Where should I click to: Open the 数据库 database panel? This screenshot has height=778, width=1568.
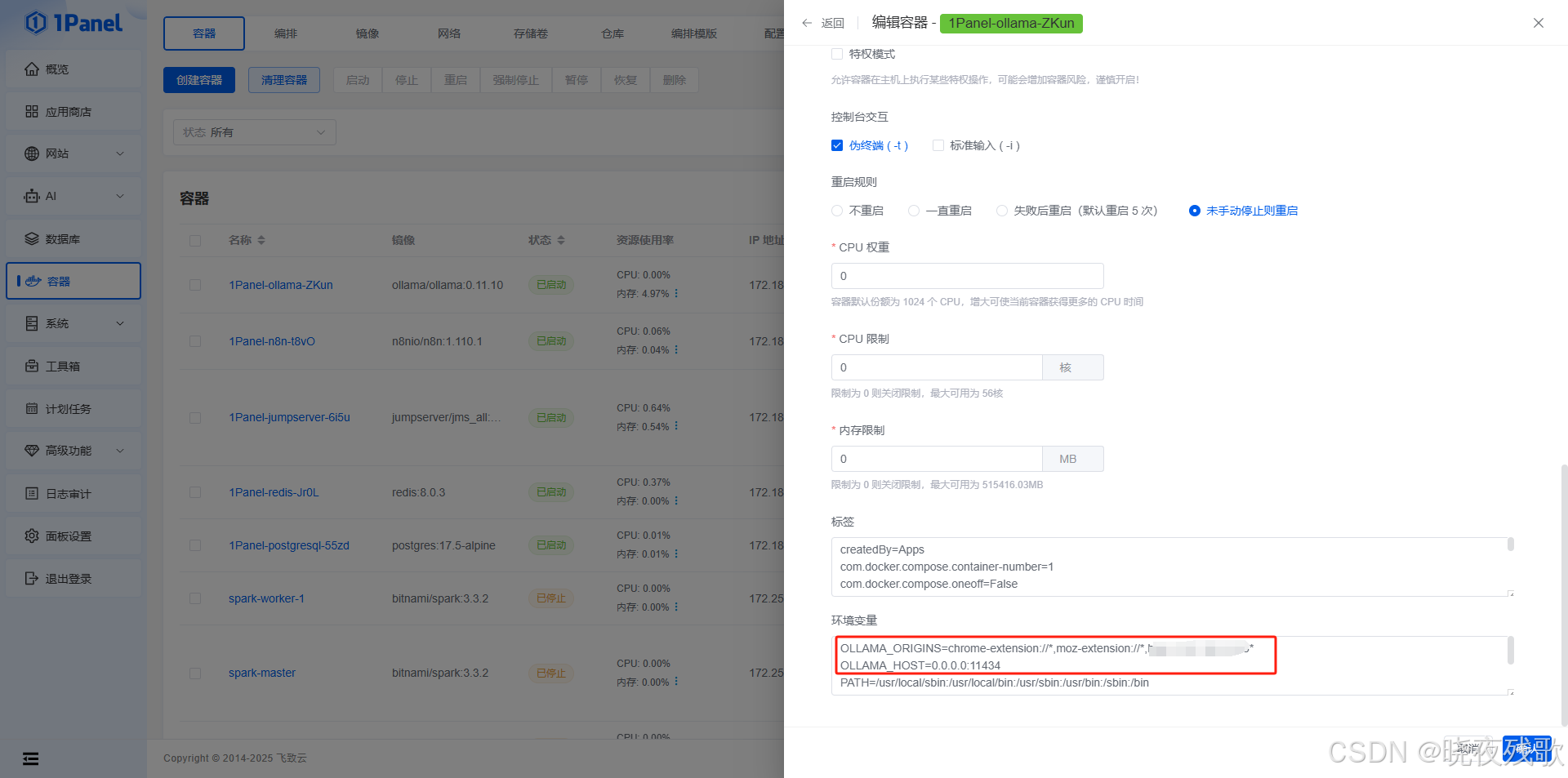coord(59,238)
